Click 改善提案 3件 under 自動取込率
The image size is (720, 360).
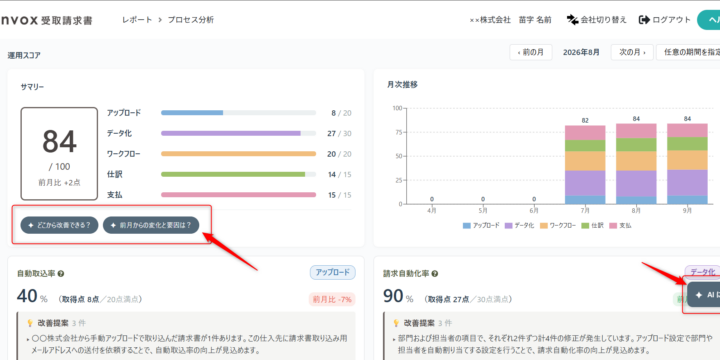click(x=56, y=323)
